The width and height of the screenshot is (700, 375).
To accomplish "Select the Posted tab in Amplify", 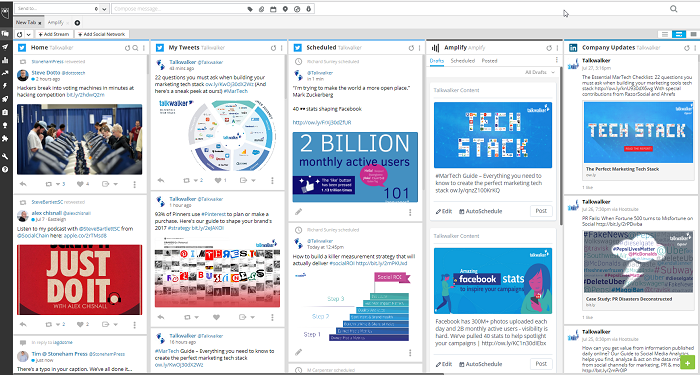I will tap(489, 61).
